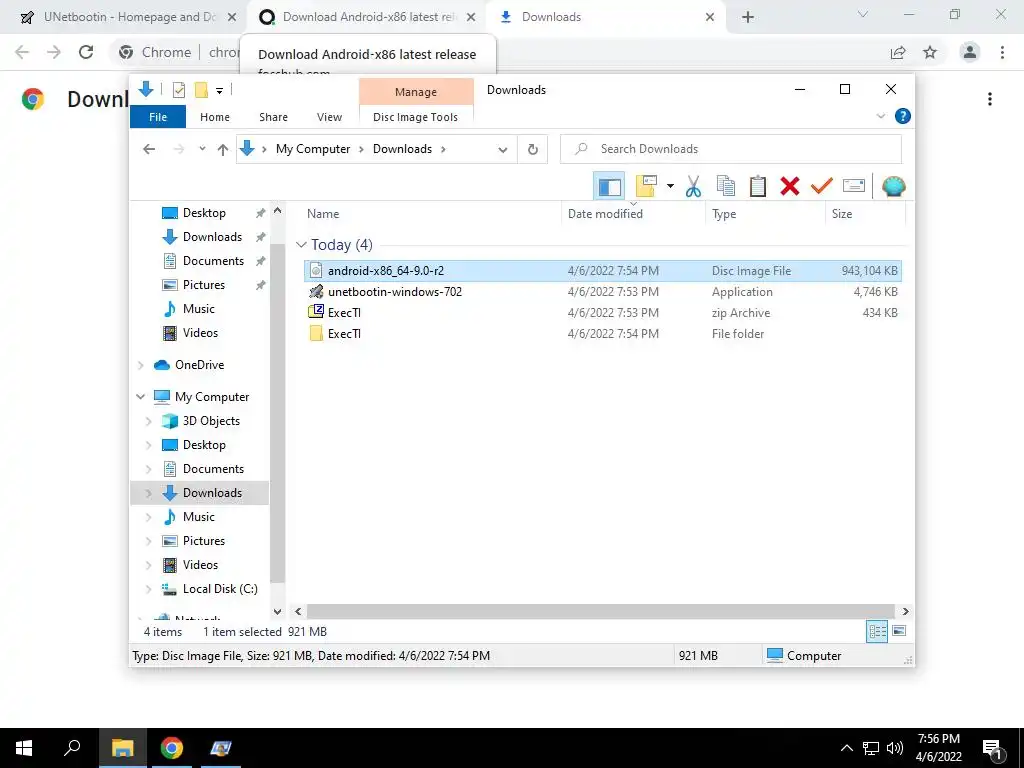This screenshot has width=1024, height=768.
Task: Open Customize Quick Access Toolbar dropdown
Action: 219,91
